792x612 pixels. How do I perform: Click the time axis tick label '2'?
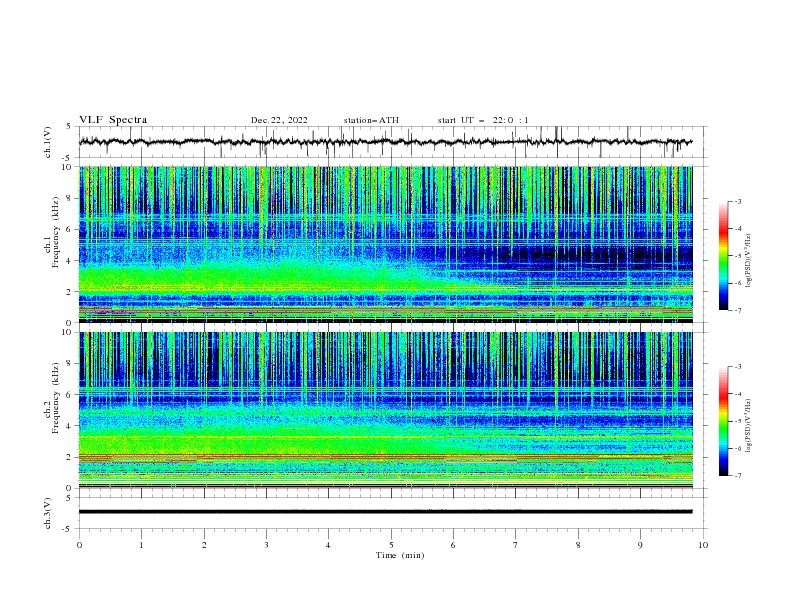(204, 545)
